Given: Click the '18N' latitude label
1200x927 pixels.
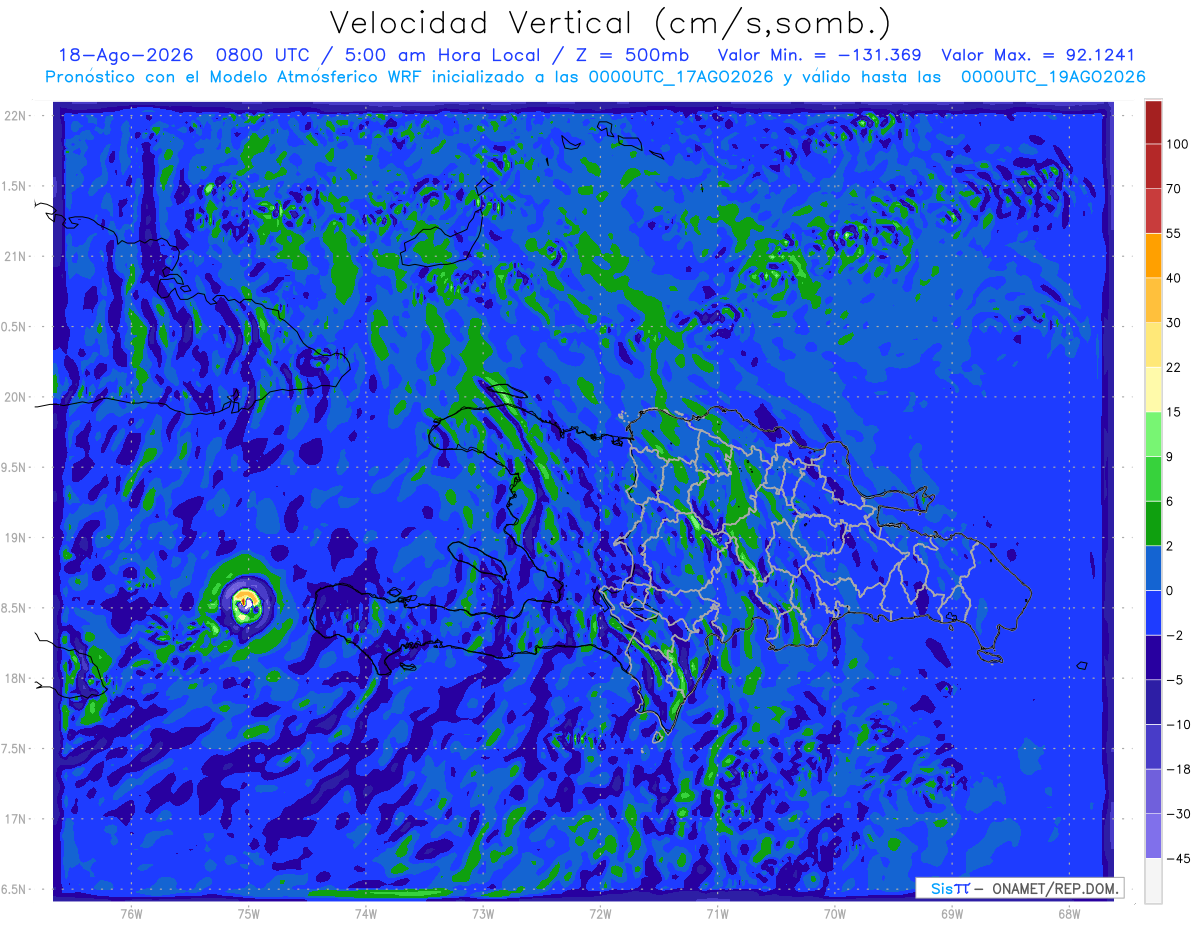Looking at the screenshot, I should tap(16, 678).
